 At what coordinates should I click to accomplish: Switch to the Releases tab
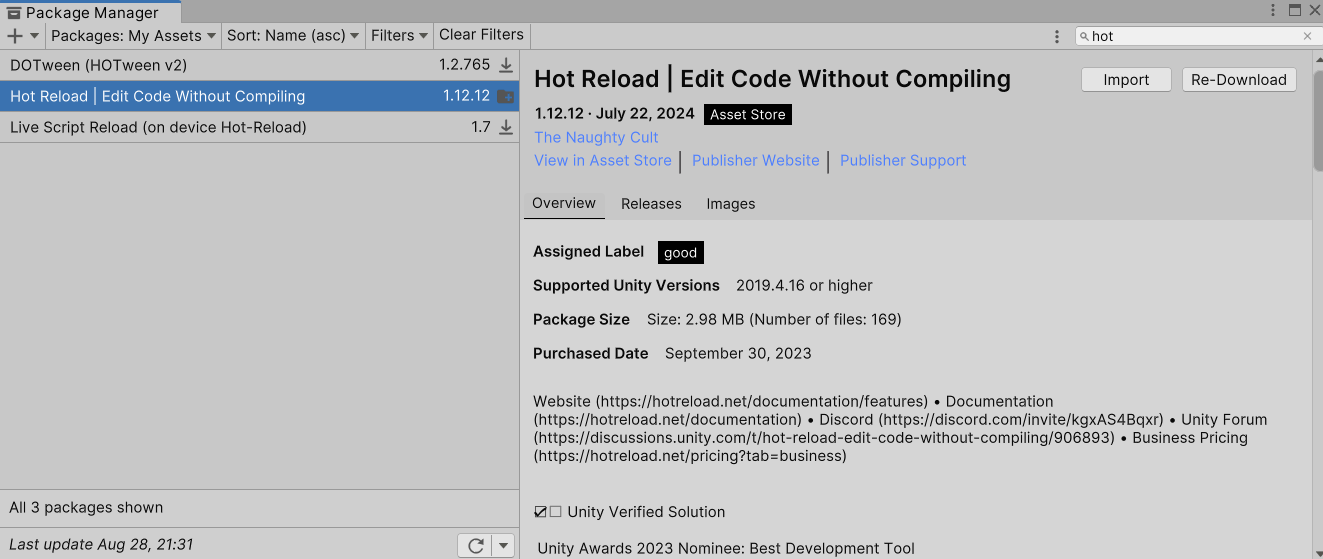[x=651, y=203]
